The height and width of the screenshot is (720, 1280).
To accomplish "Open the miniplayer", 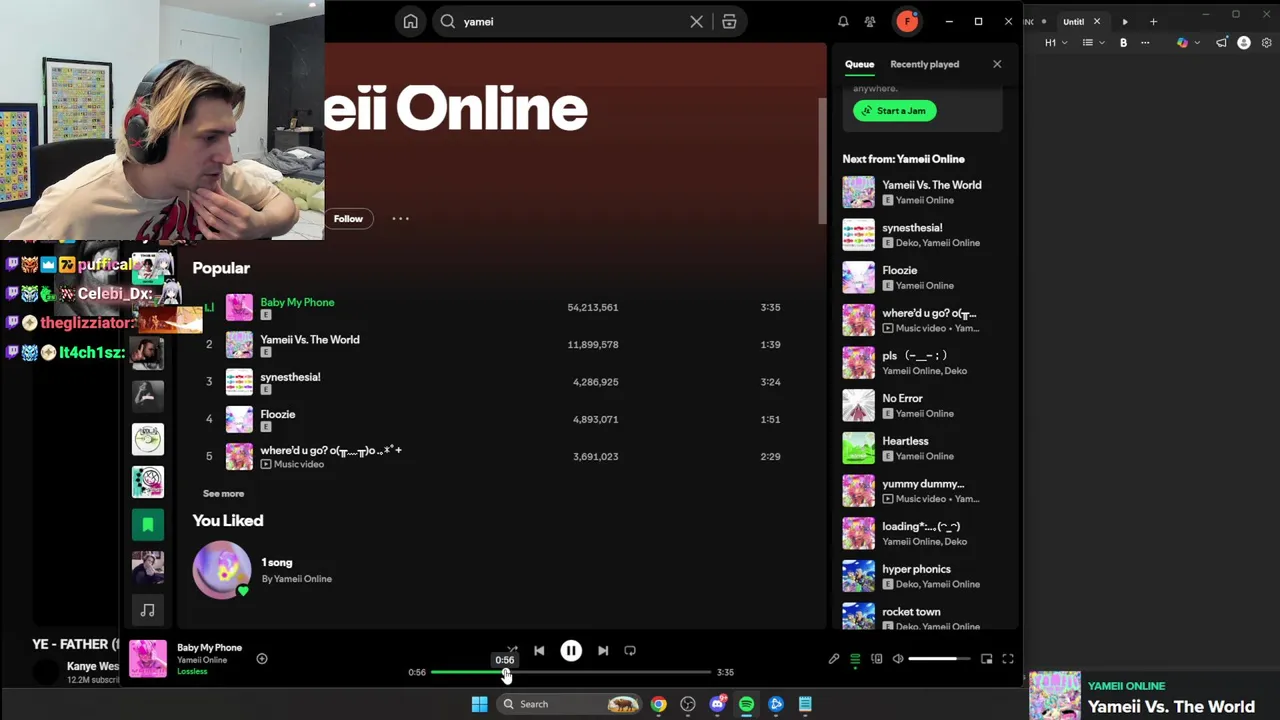I will tap(986, 658).
